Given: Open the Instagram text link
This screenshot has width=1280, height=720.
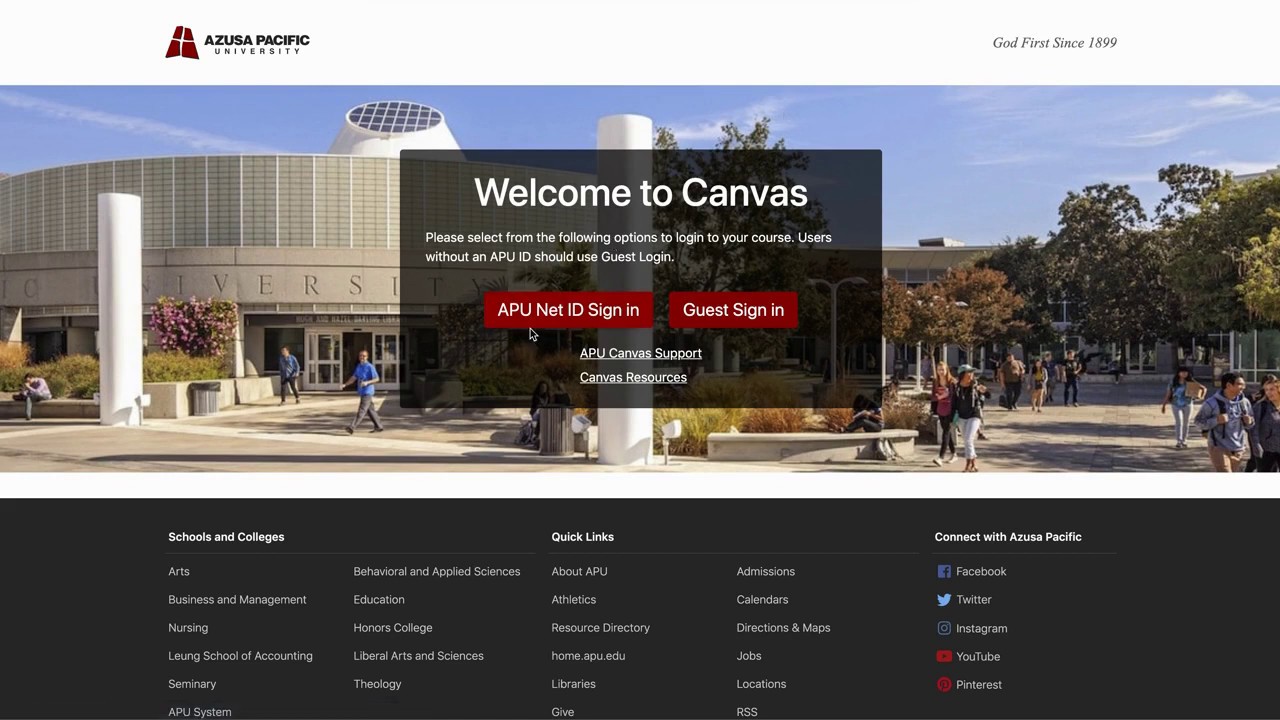Looking at the screenshot, I should pos(982,628).
